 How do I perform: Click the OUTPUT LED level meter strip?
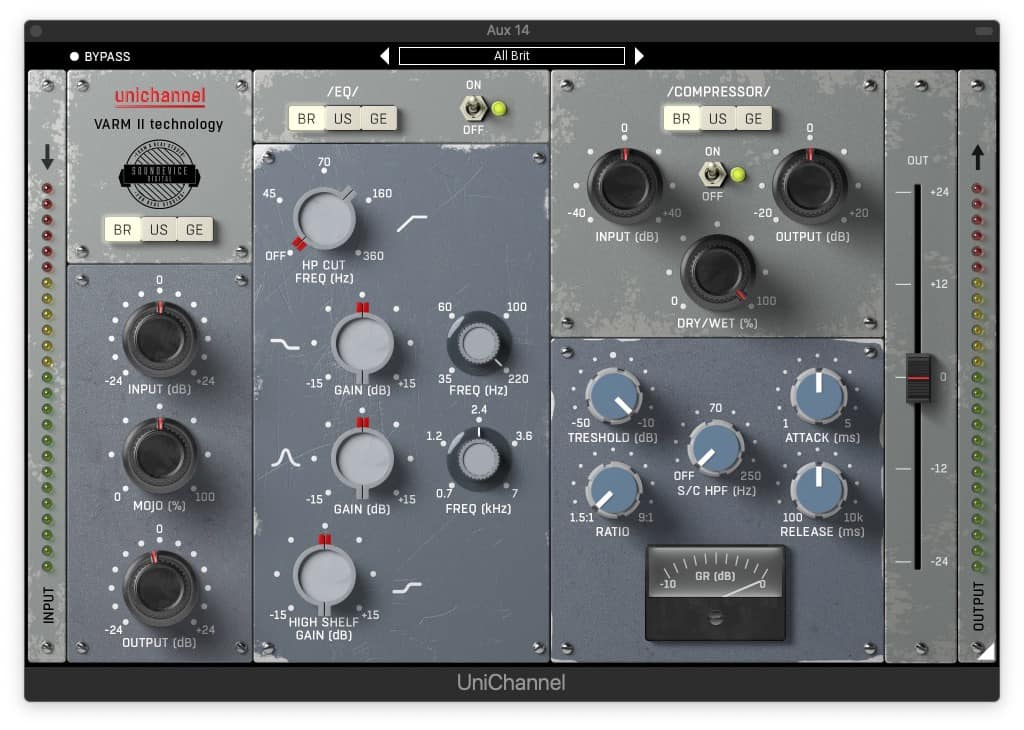point(977,377)
